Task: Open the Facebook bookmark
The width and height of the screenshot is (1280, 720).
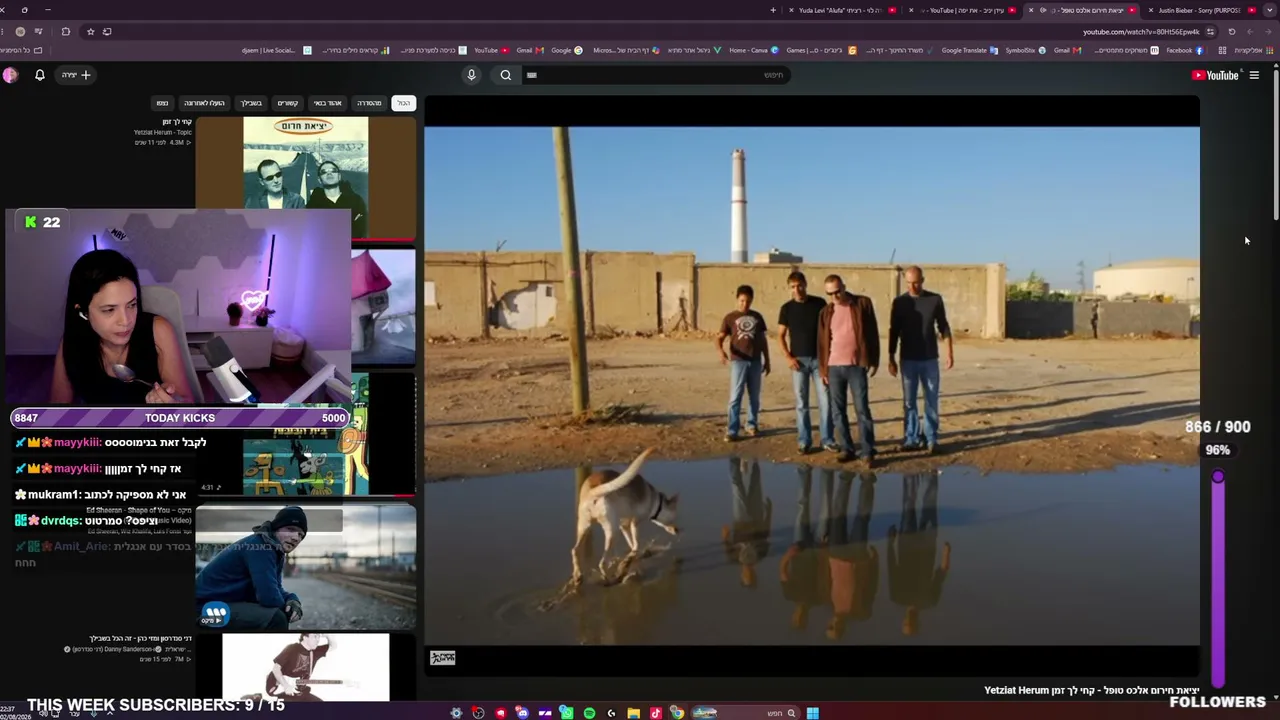Action: (x=1183, y=50)
